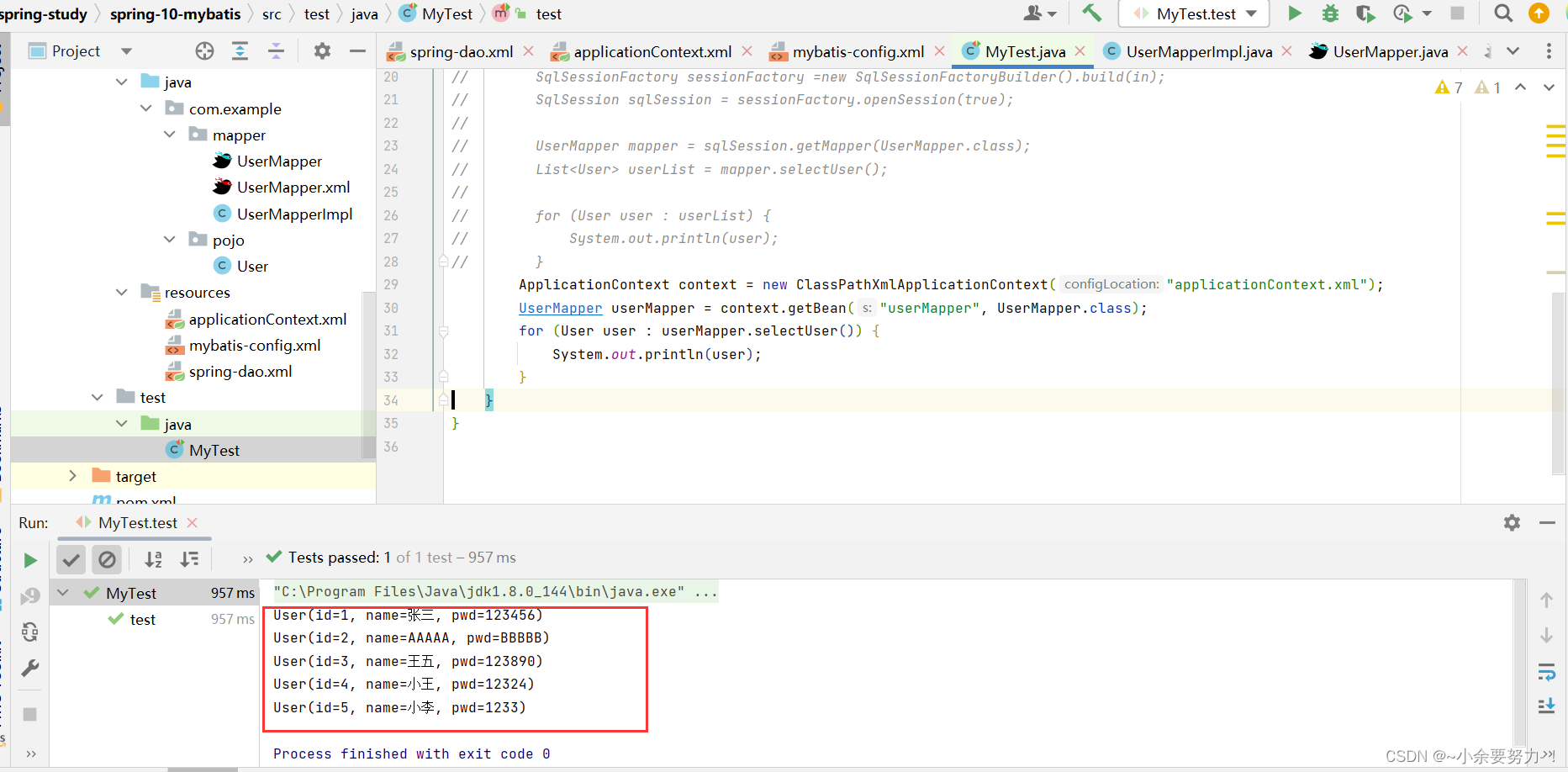Image resolution: width=1568 pixels, height=772 pixels.
Task: Collapse the com.example package
Action: (146, 108)
